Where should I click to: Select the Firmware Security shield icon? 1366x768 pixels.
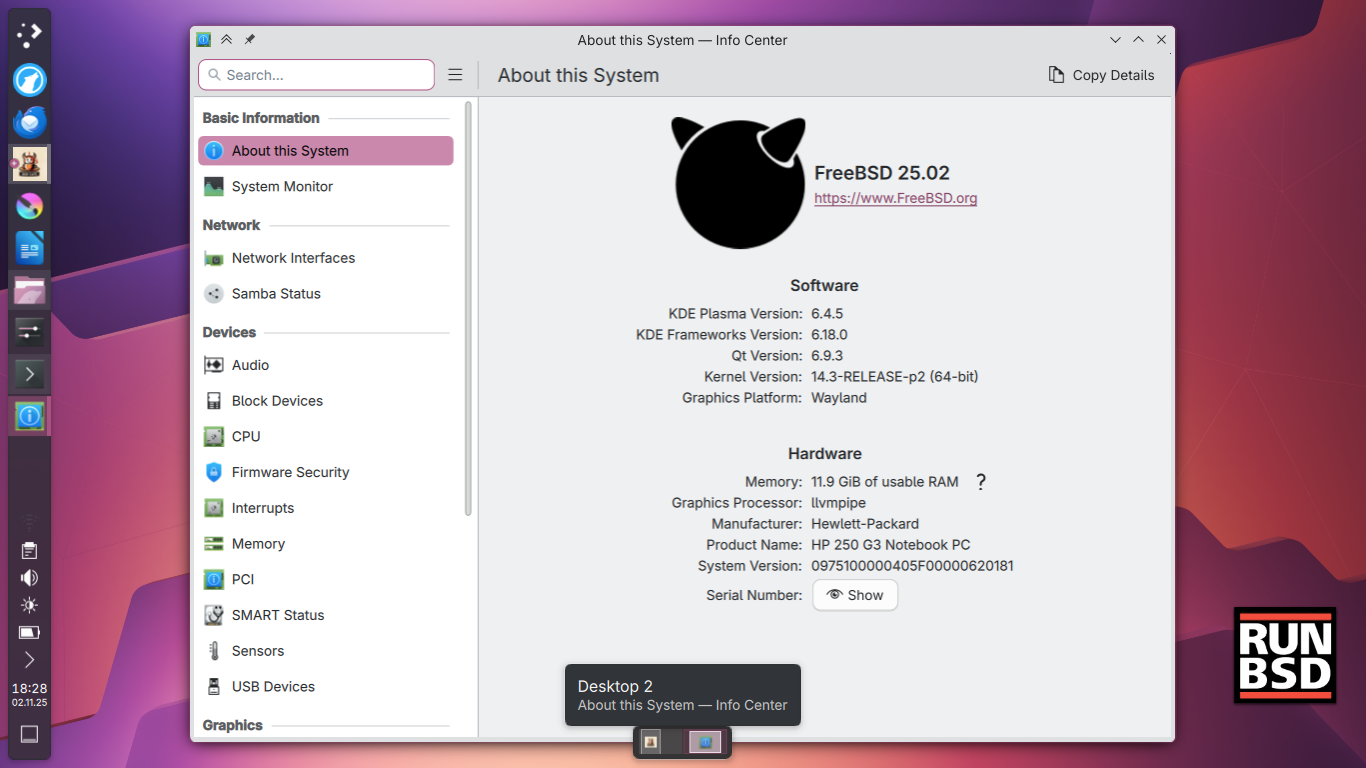[213, 472]
